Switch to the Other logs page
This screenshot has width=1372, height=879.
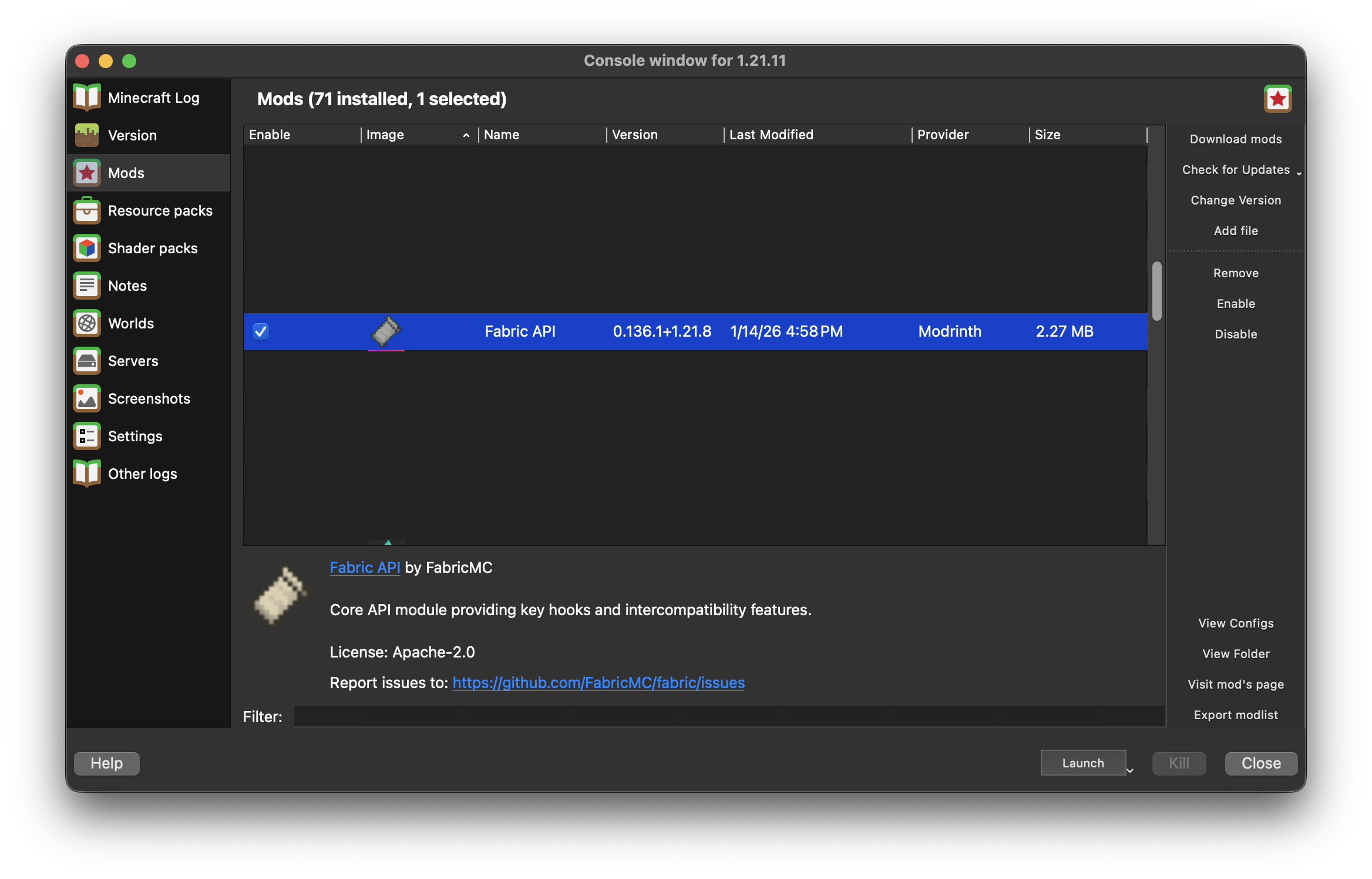142,474
